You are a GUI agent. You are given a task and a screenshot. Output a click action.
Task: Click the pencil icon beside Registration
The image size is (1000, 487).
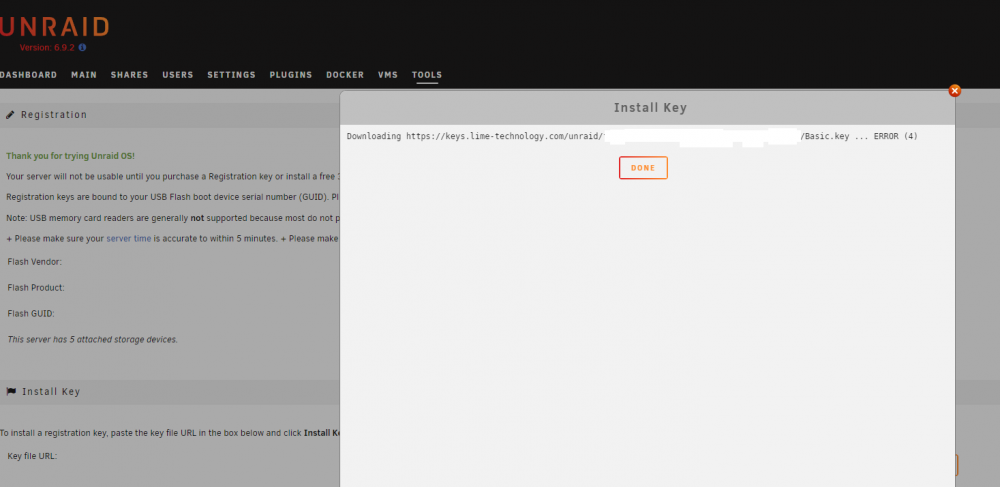click(x=10, y=115)
